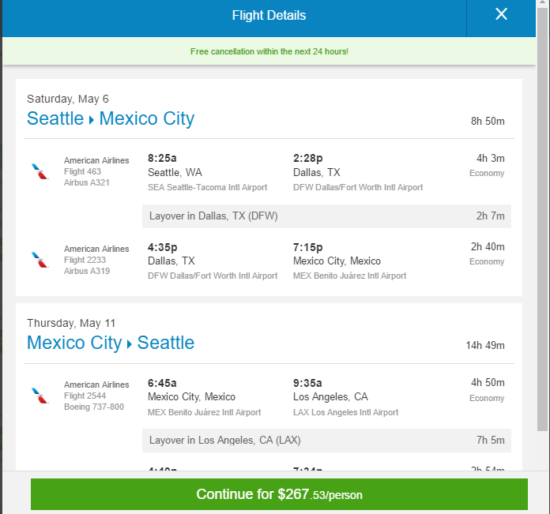Image resolution: width=550 pixels, height=514 pixels.
Task: Click the Flight Details title
Action: point(269,15)
